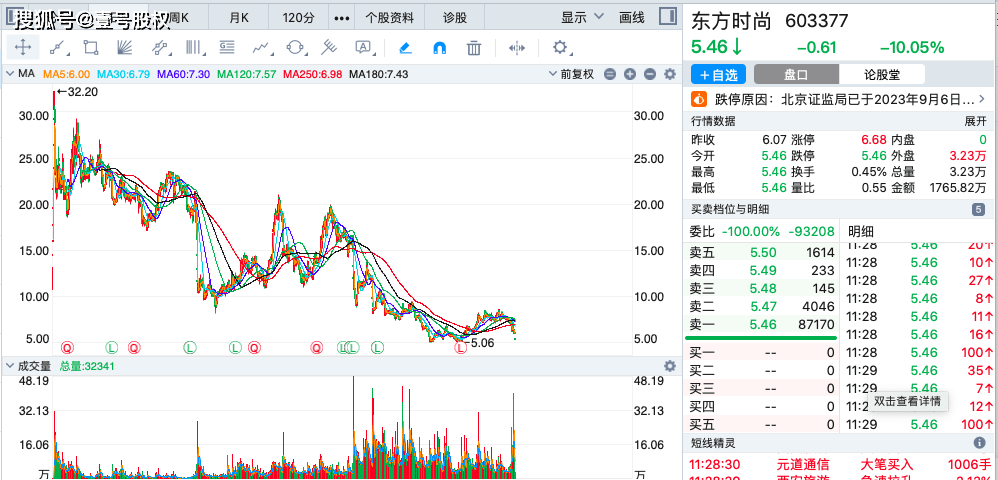Click the plus icon in MA indicator bar

[629, 74]
